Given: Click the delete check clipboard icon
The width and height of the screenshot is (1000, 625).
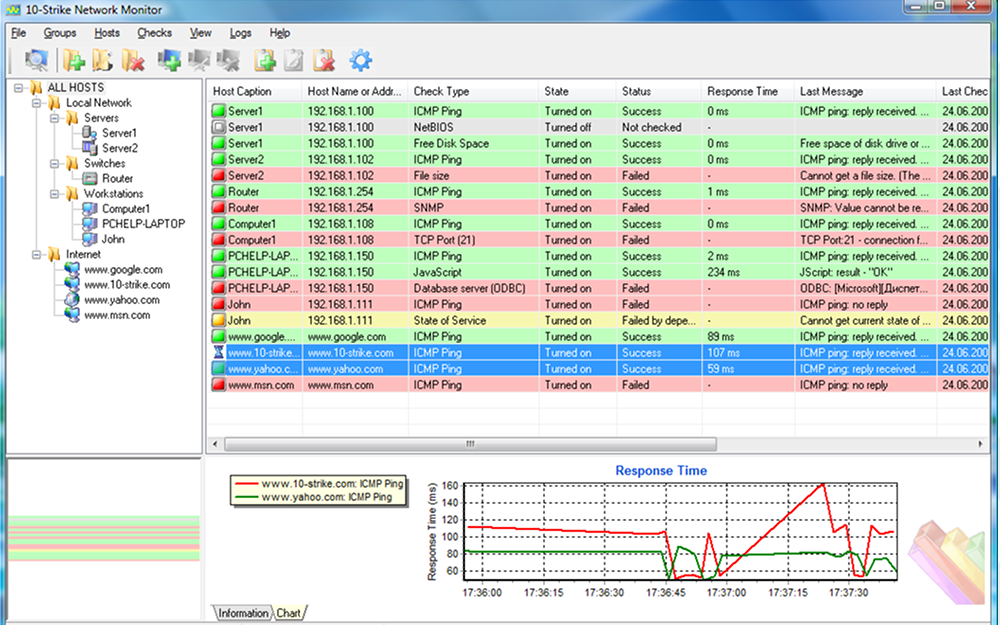Looking at the screenshot, I should point(323,61).
